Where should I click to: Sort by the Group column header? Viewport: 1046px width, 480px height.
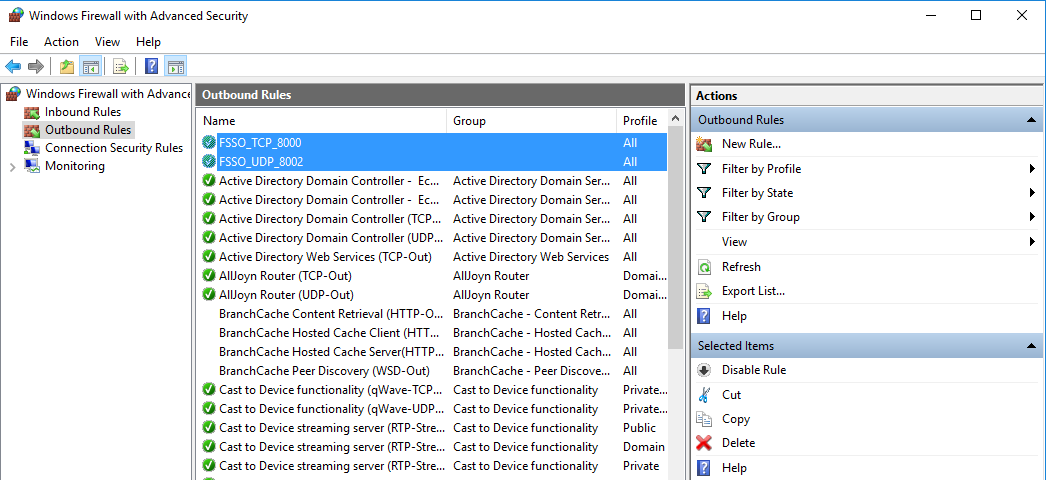click(530, 121)
